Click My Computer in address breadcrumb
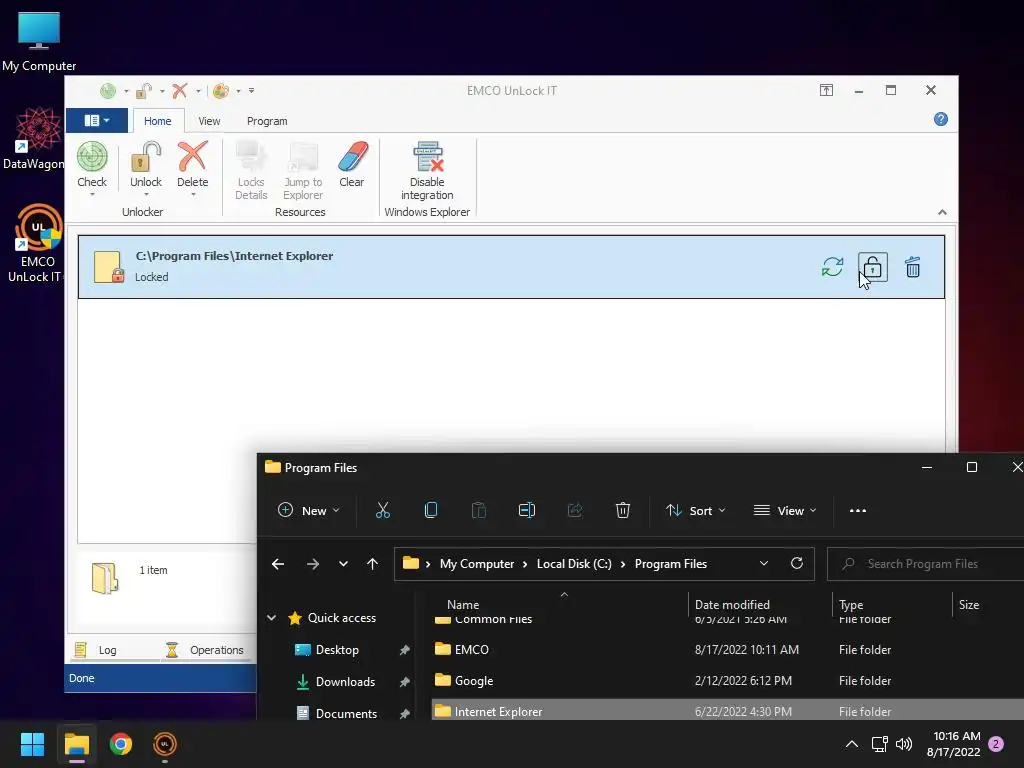Image resolution: width=1024 pixels, height=768 pixels. click(477, 564)
